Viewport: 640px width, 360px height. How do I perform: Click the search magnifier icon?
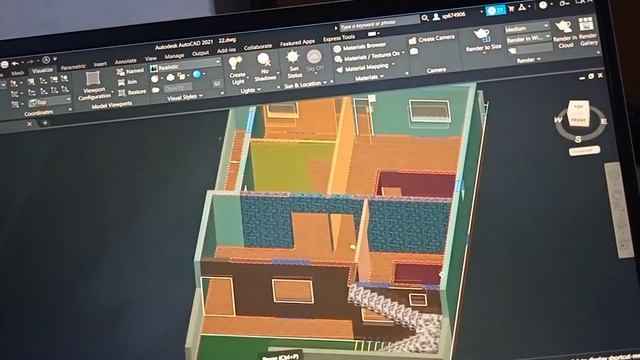click(x=425, y=18)
